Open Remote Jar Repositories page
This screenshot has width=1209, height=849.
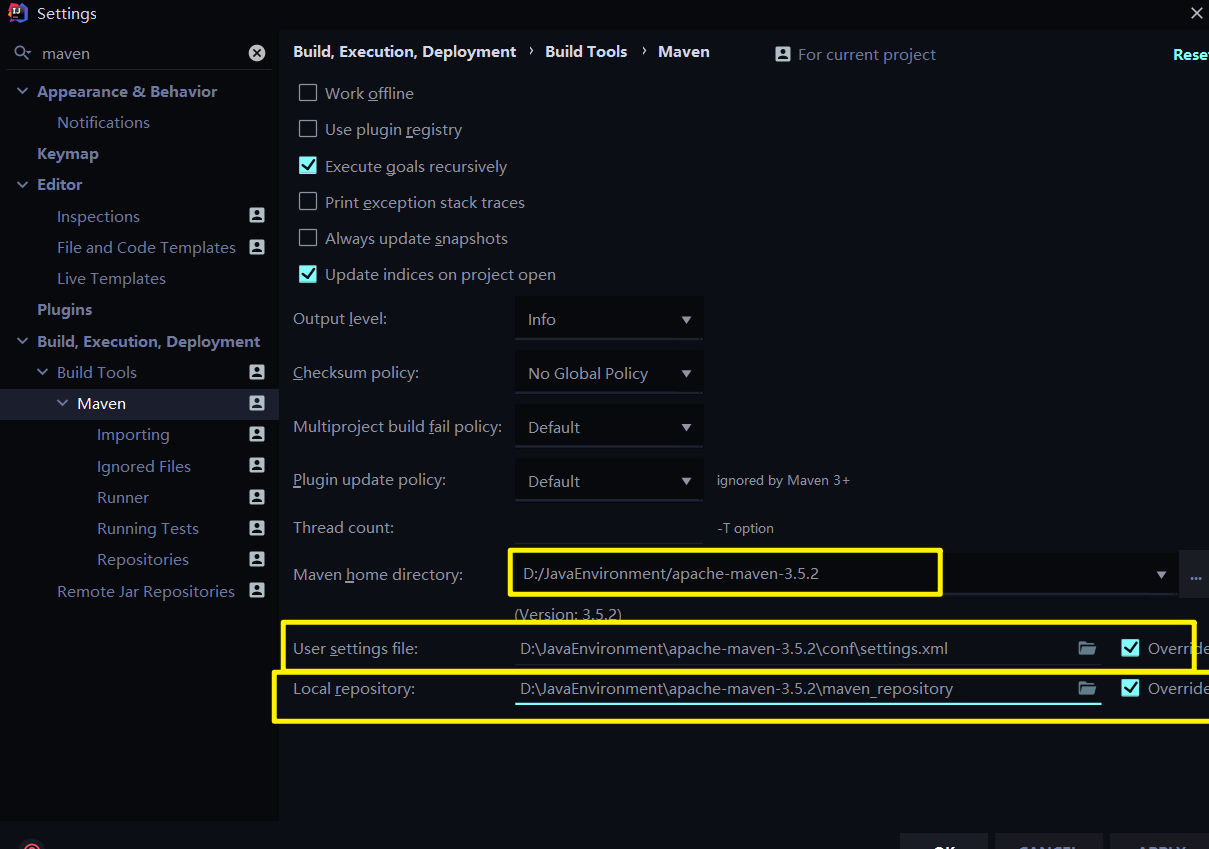point(146,591)
